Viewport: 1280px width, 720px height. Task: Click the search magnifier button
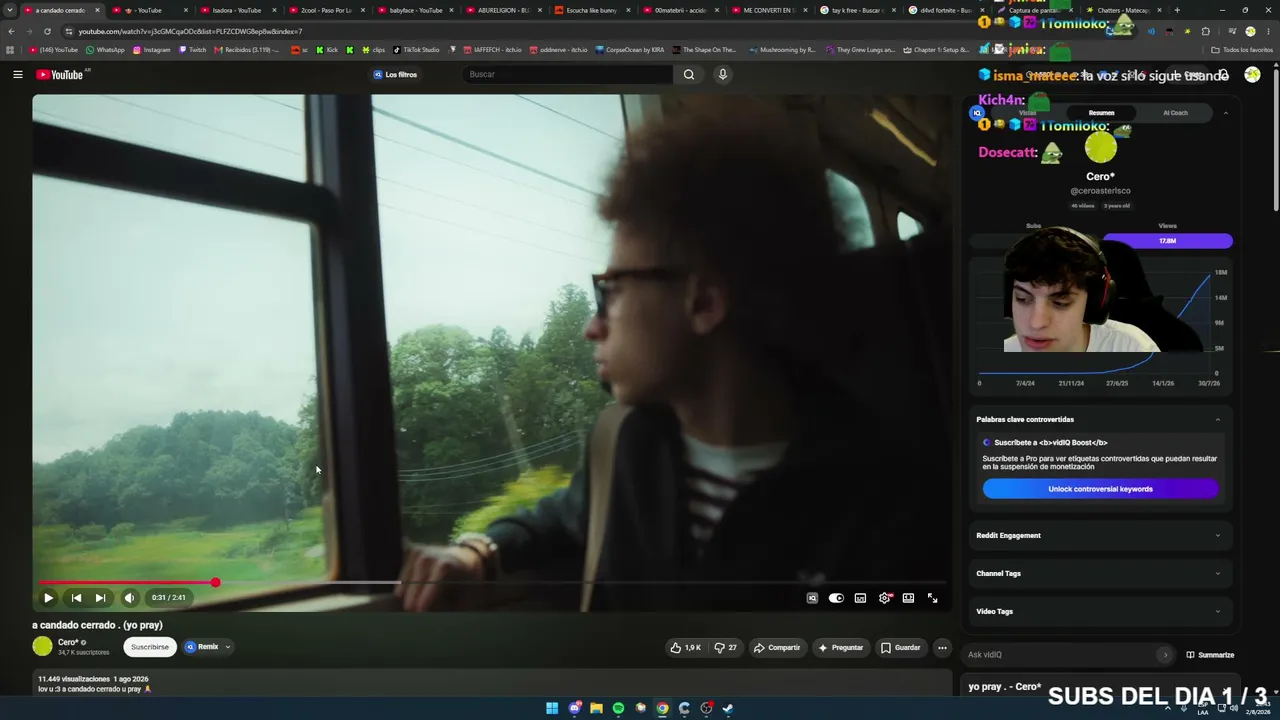[x=689, y=75]
